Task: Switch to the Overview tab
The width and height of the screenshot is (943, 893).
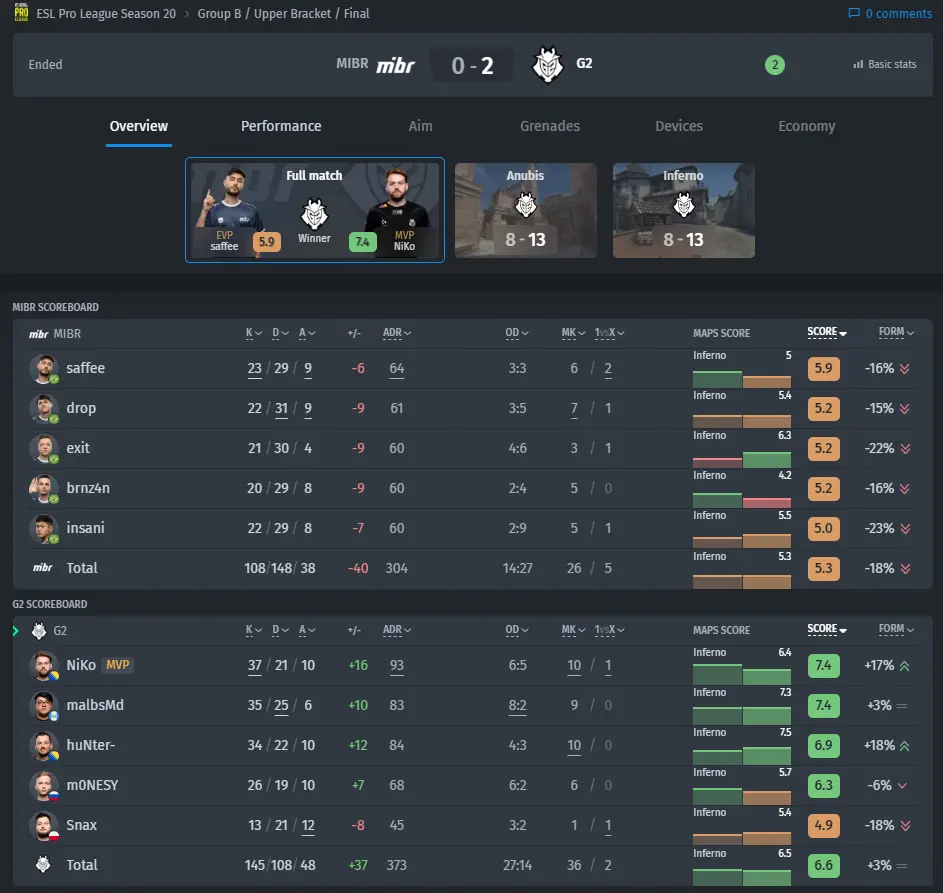Action: click(139, 126)
